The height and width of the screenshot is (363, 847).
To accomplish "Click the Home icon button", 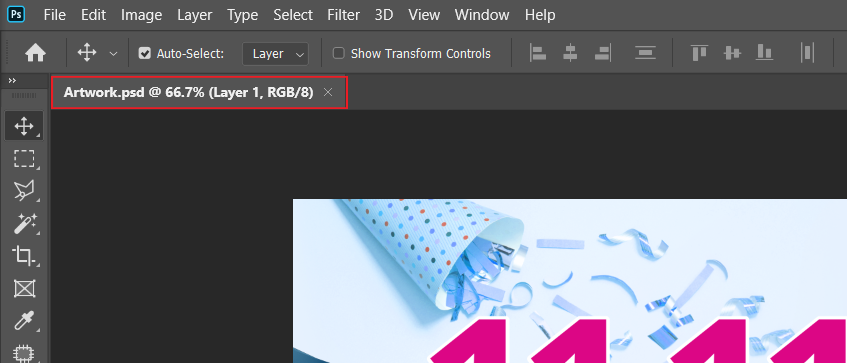I will tap(35, 53).
